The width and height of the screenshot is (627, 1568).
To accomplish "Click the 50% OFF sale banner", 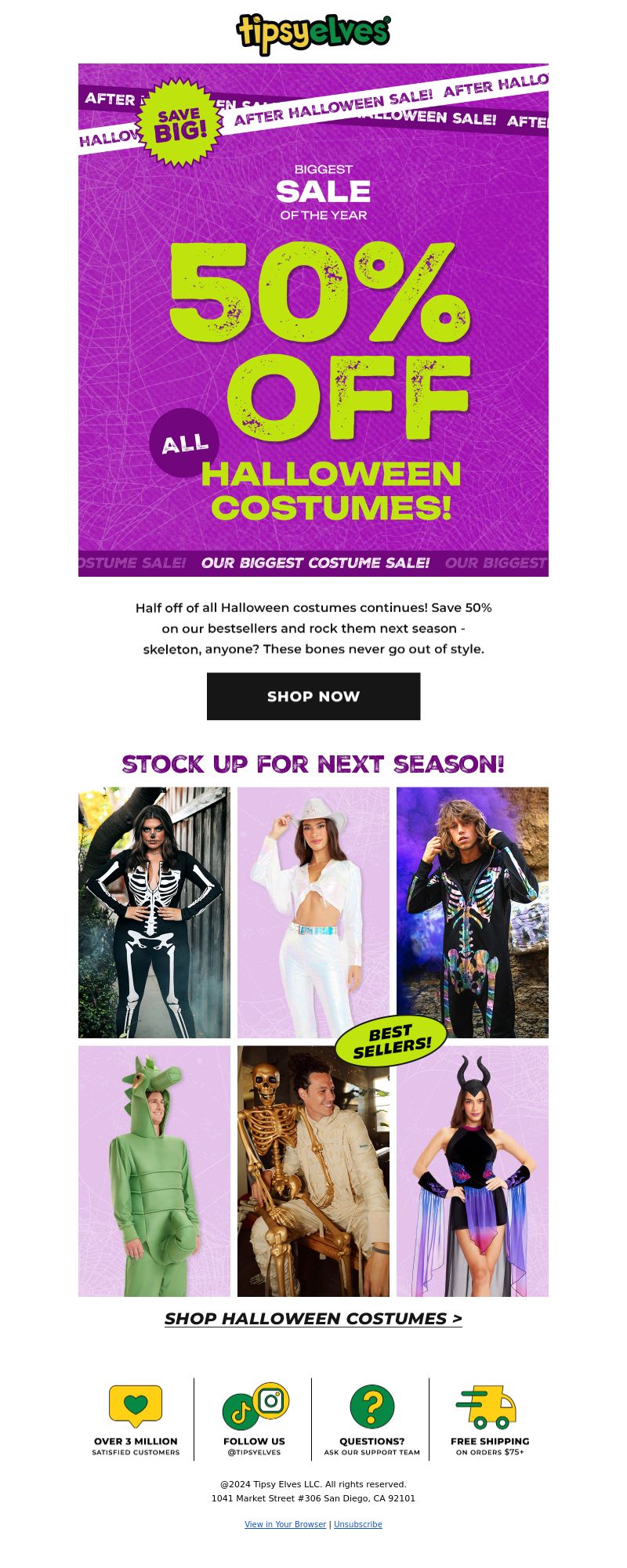I will coord(313,320).
